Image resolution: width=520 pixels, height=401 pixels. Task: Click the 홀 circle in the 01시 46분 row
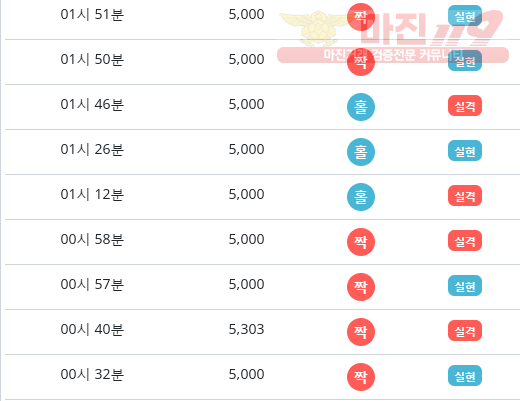point(361,107)
